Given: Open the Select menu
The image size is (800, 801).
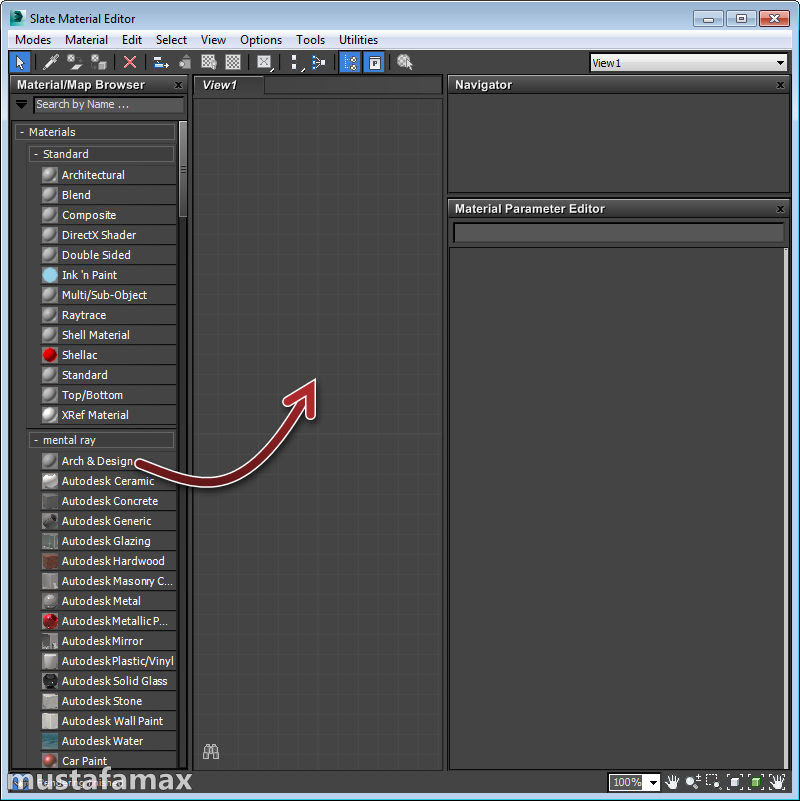Looking at the screenshot, I should [x=171, y=40].
